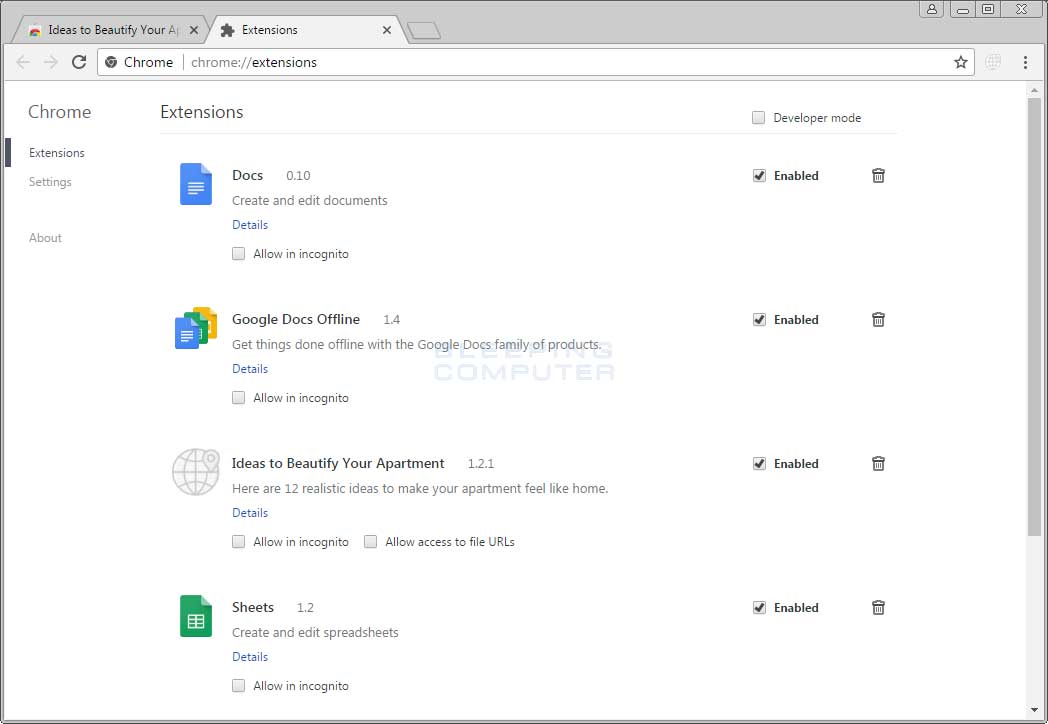Click the globe extension icon in toolbar

(x=992, y=62)
